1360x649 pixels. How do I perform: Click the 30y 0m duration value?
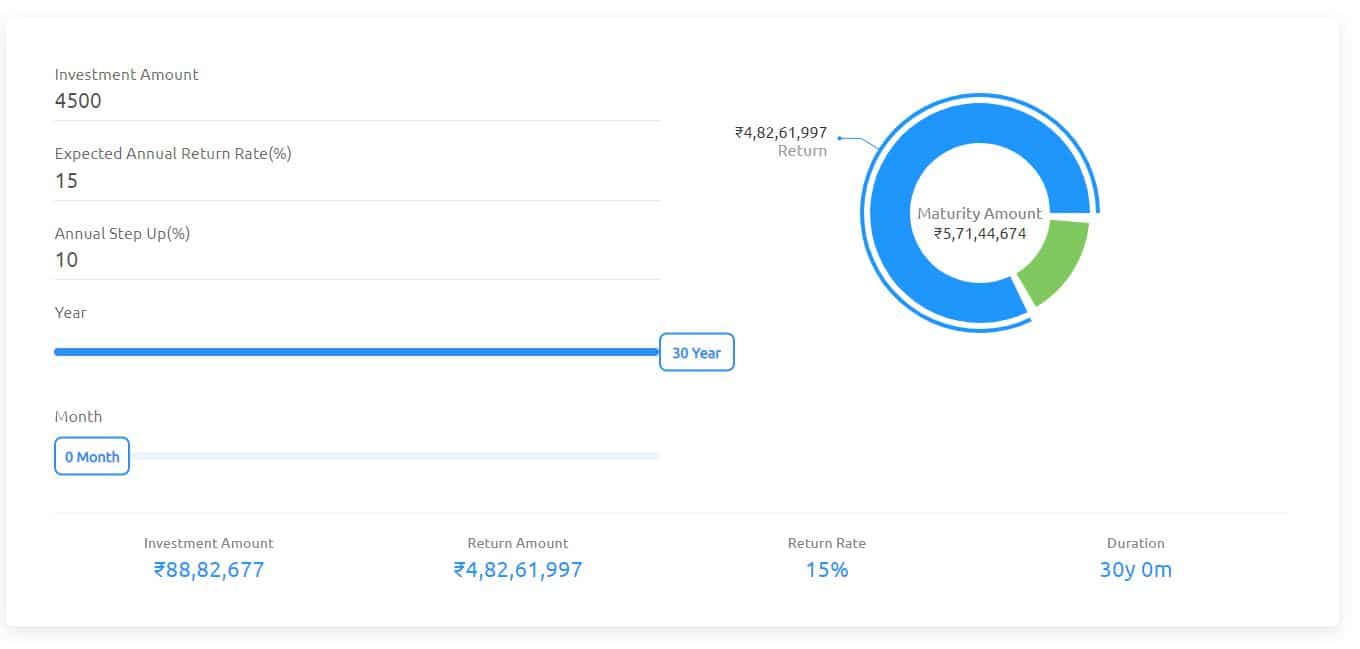click(x=1136, y=570)
